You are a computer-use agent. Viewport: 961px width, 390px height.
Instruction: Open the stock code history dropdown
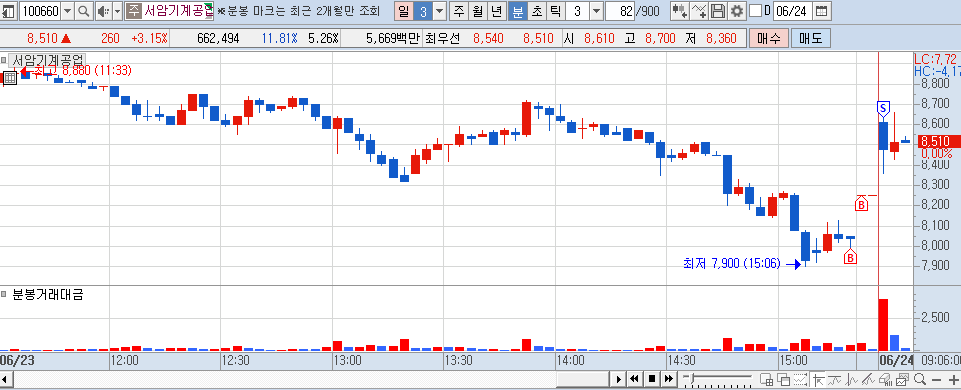[x=68, y=11]
